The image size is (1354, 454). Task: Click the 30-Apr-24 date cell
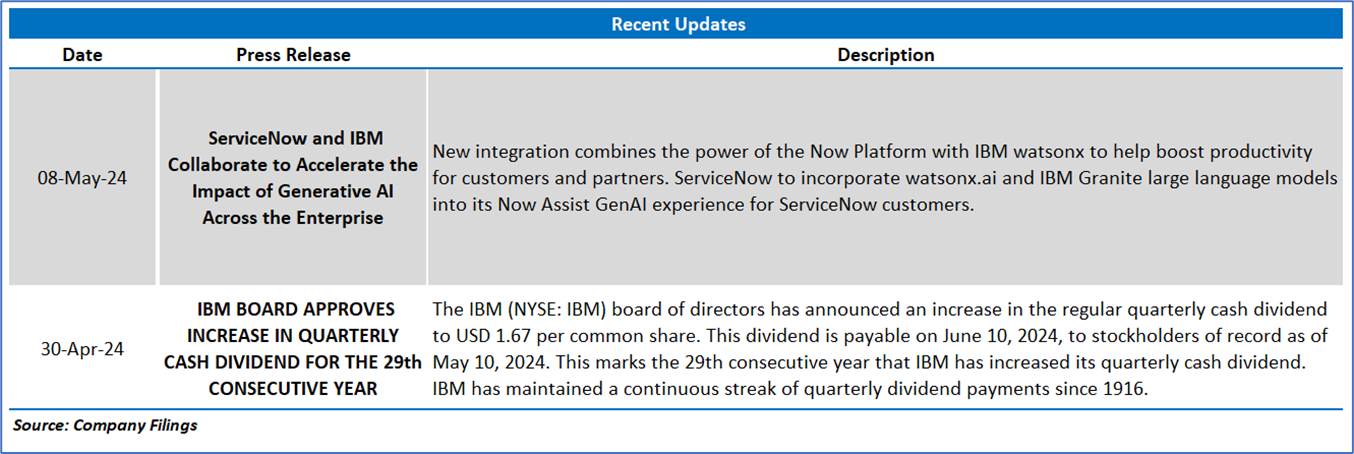click(82, 349)
